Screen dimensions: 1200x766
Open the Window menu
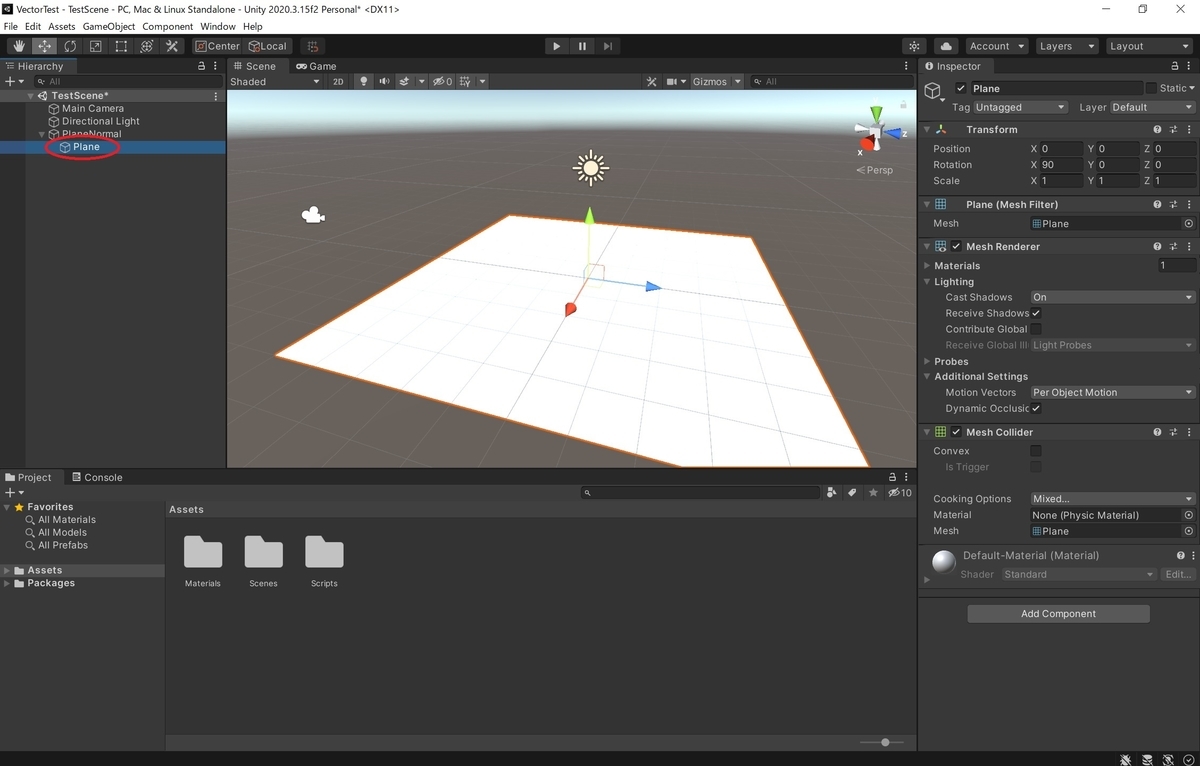[218, 26]
